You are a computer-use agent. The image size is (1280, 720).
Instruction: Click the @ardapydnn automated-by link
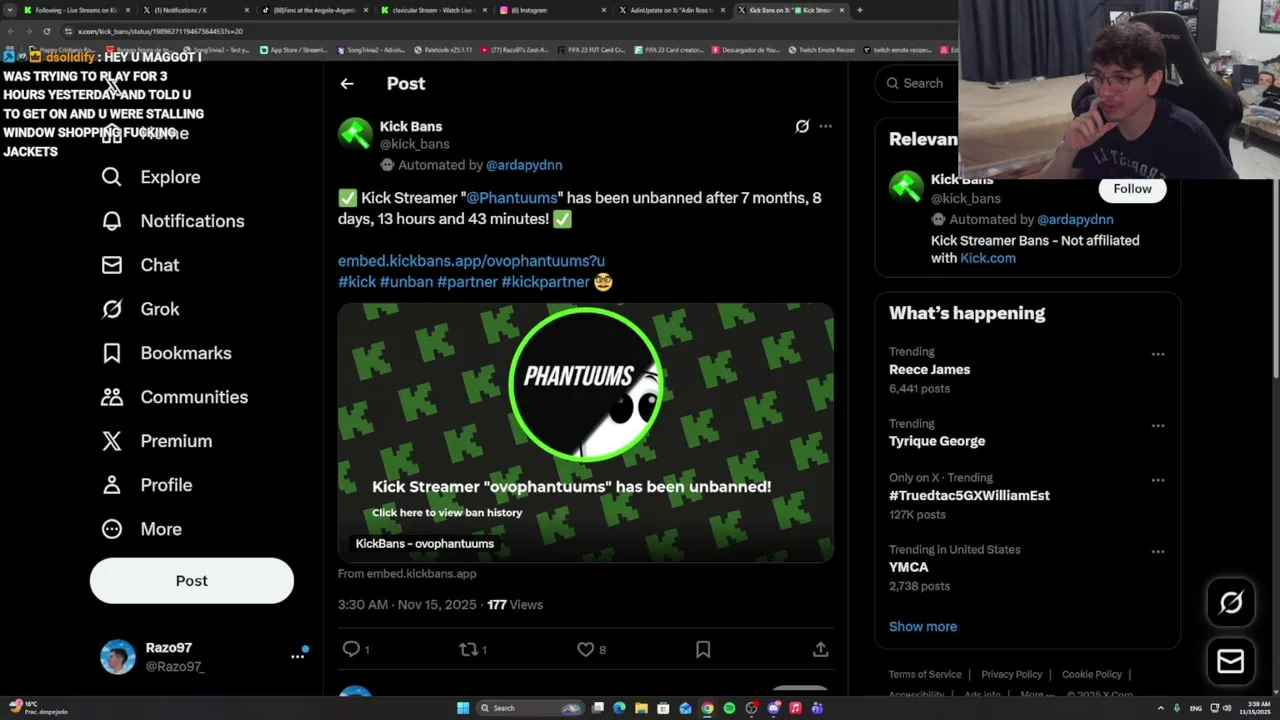click(524, 165)
